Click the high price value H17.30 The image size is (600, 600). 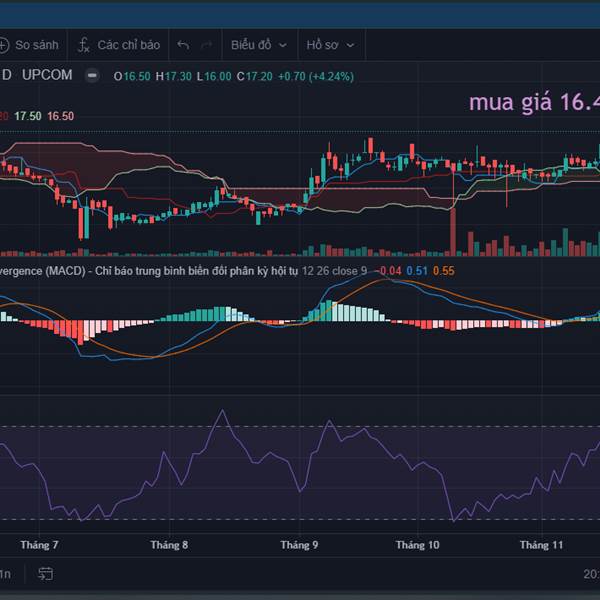point(173,77)
